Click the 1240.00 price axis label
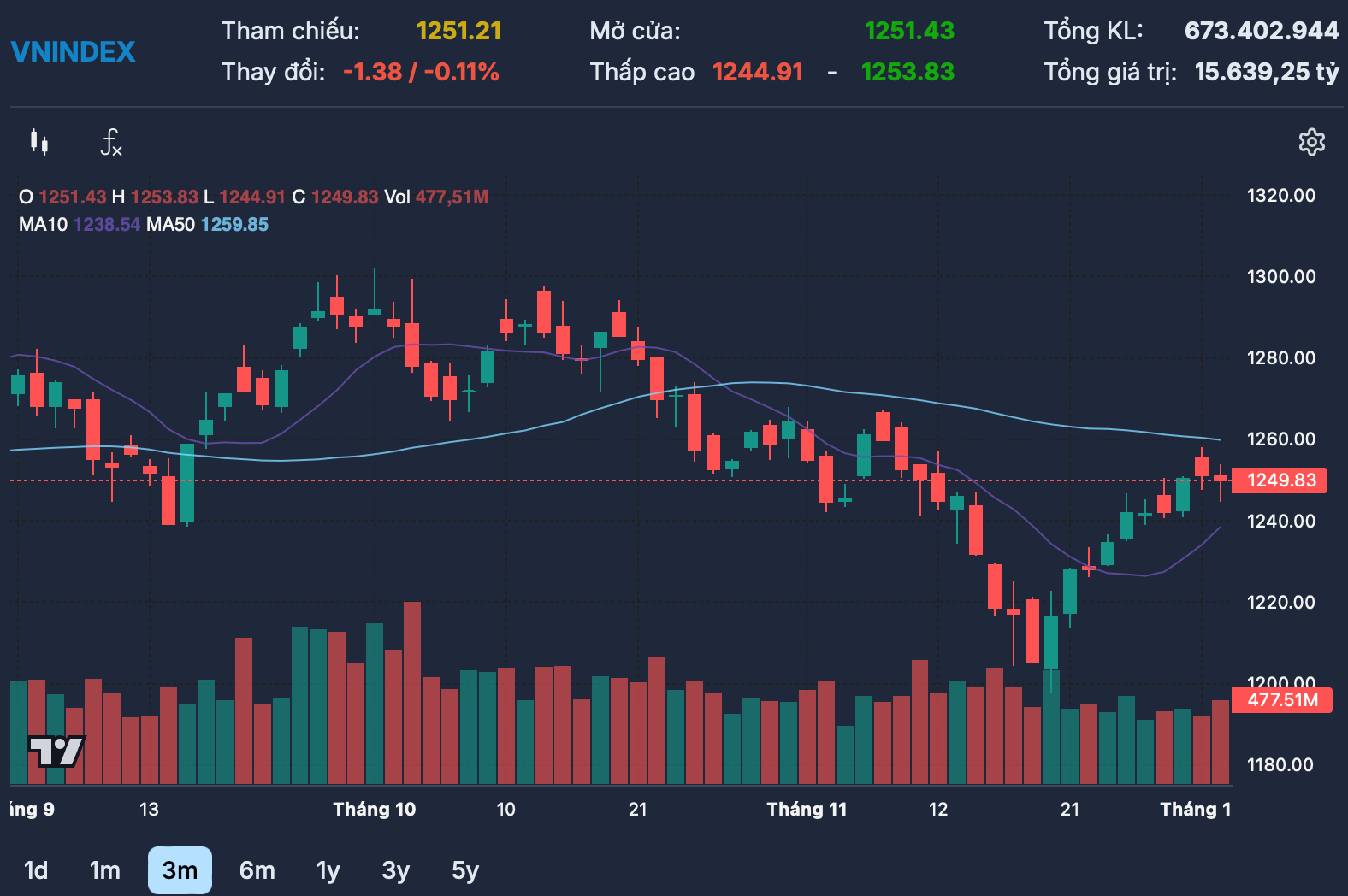Viewport: 1348px width, 896px height. 1281,522
